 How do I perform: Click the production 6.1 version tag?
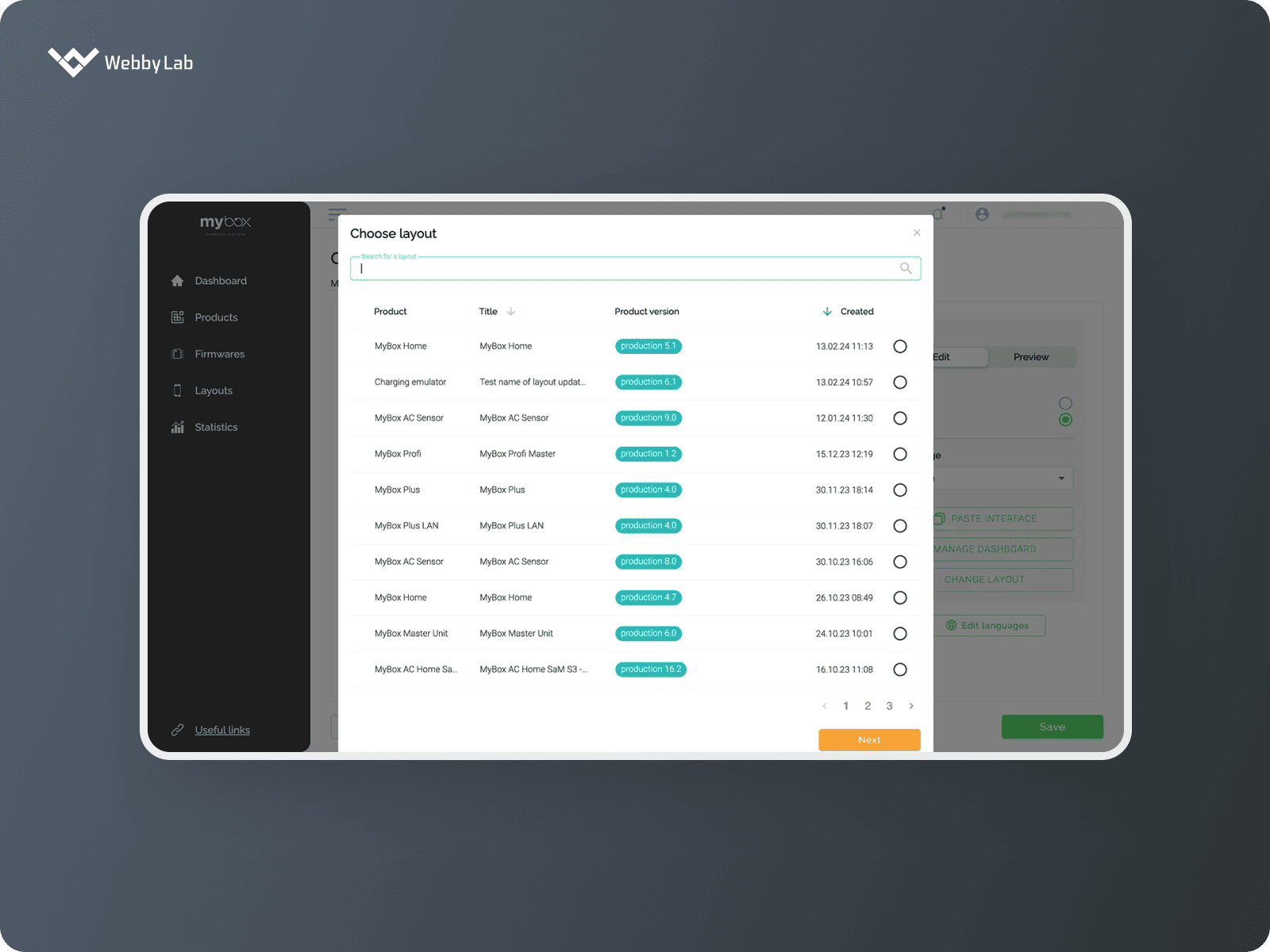[648, 382]
